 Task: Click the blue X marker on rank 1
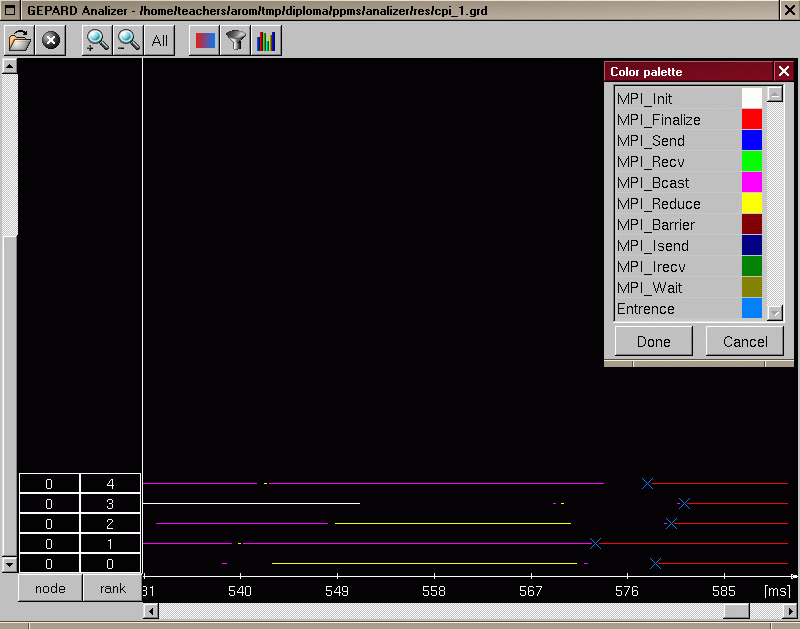[x=595, y=544]
